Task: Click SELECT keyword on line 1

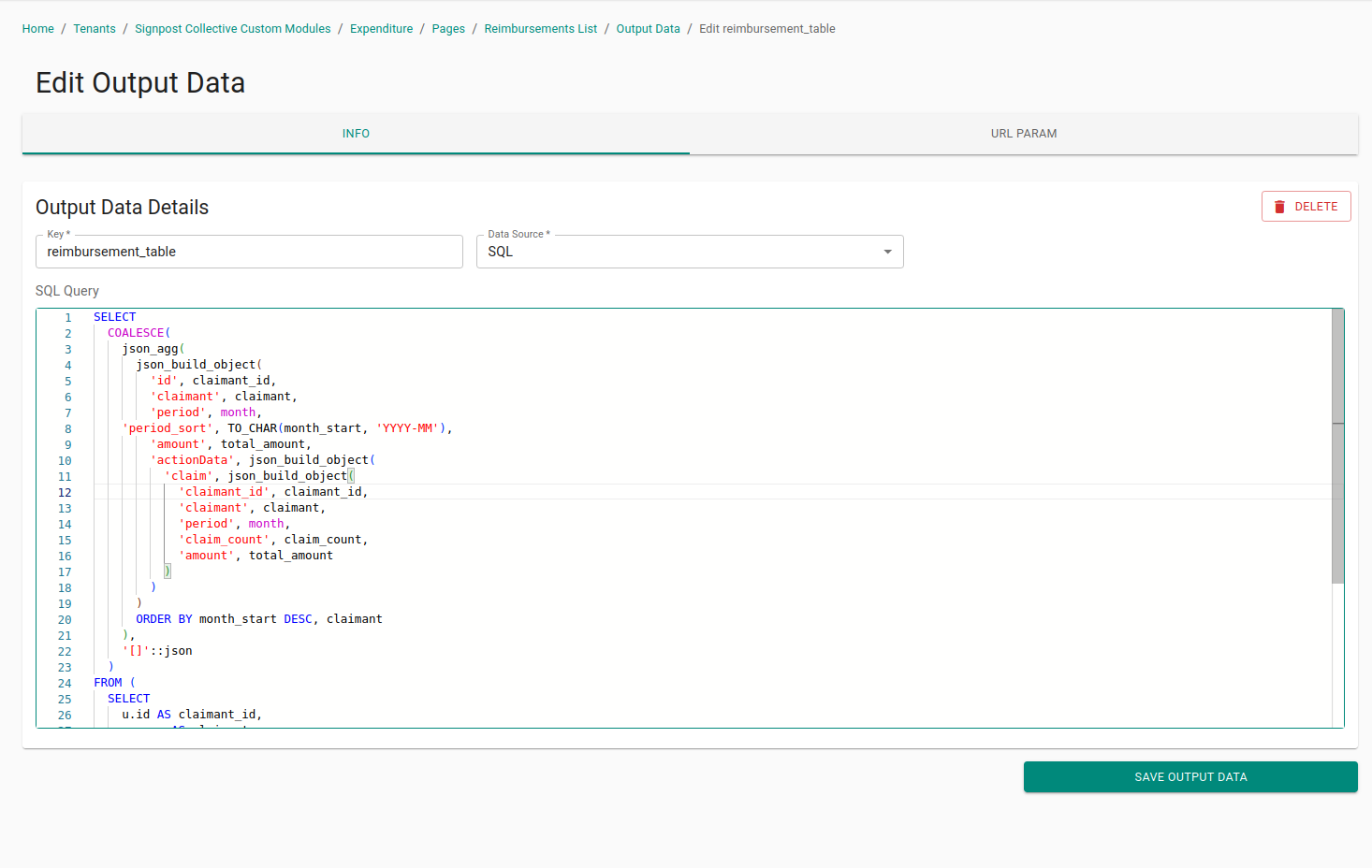Action: pyautogui.click(x=115, y=317)
